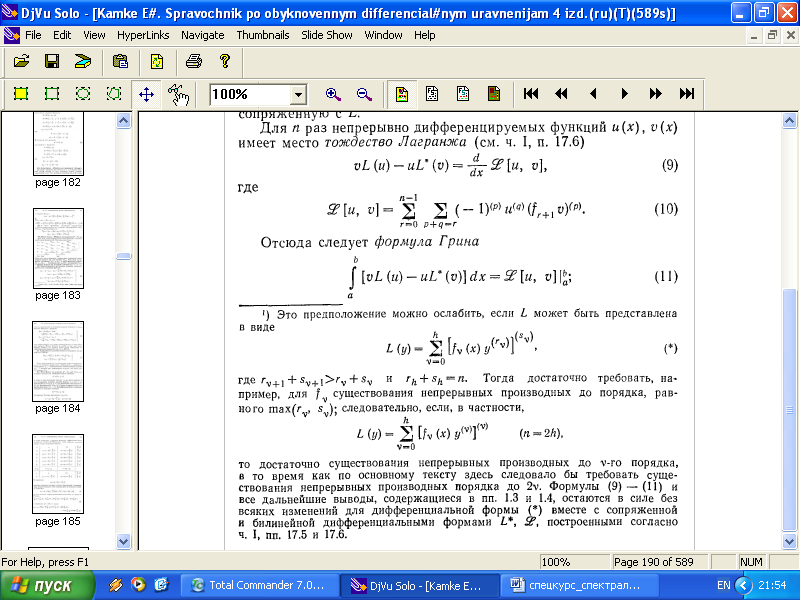The image size is (800, 600).
Task: Switch to Total Commander taskbar button
Action: click(260, 585)
